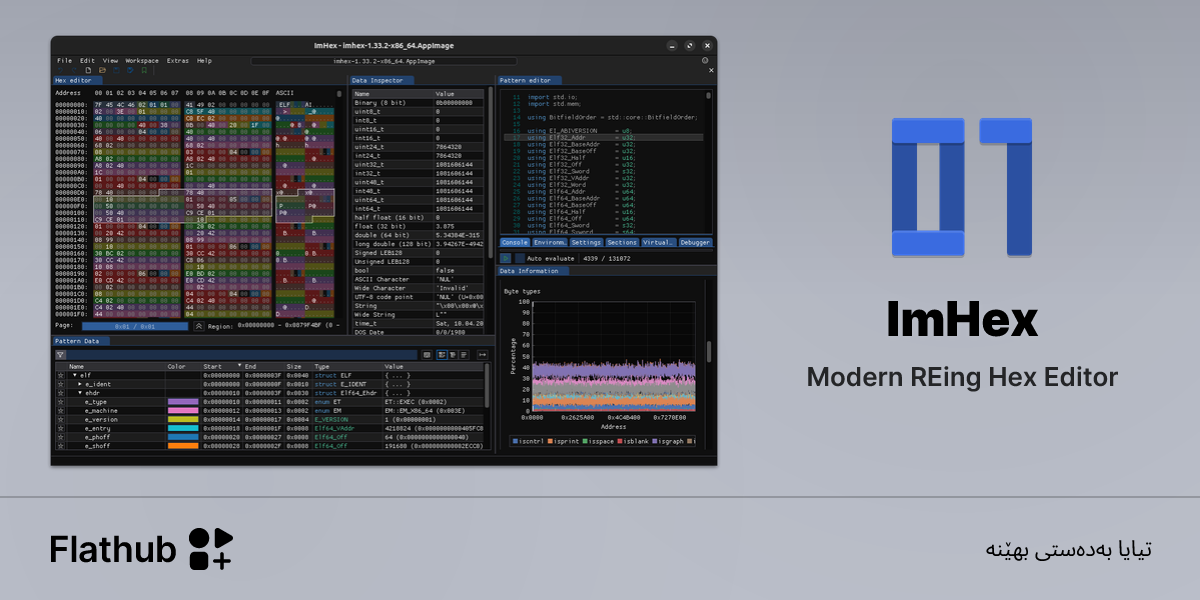The width and height of the screenshot is (1200, 600).
Task: Click the Pattern Data filter input field
Action: click(243, 354)
